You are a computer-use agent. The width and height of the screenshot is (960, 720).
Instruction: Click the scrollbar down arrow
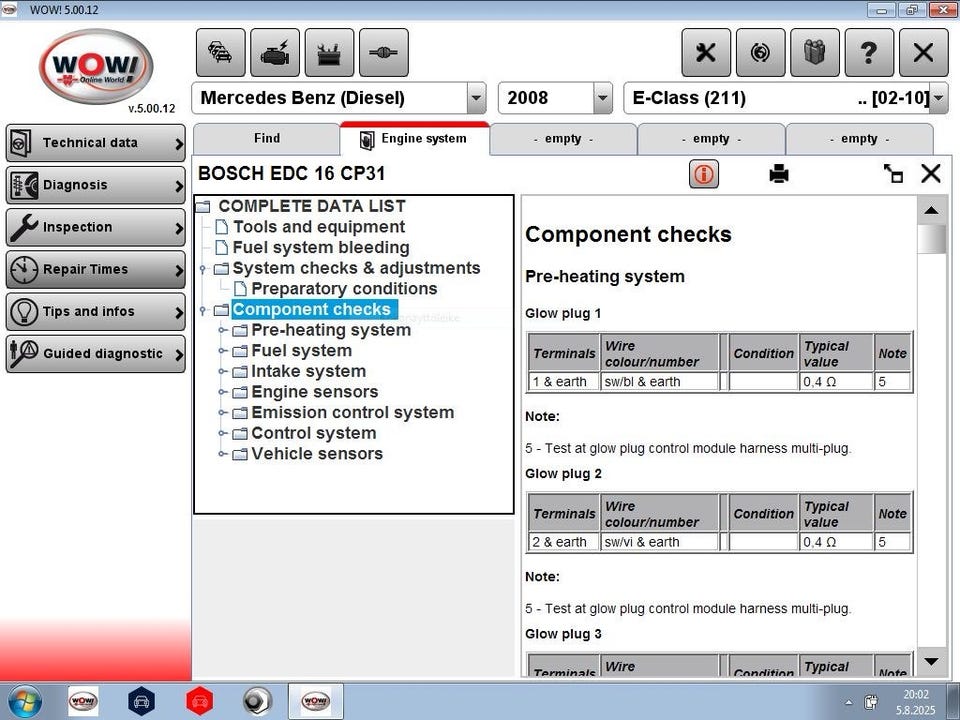pyautogui.click(x=931, y=661)
